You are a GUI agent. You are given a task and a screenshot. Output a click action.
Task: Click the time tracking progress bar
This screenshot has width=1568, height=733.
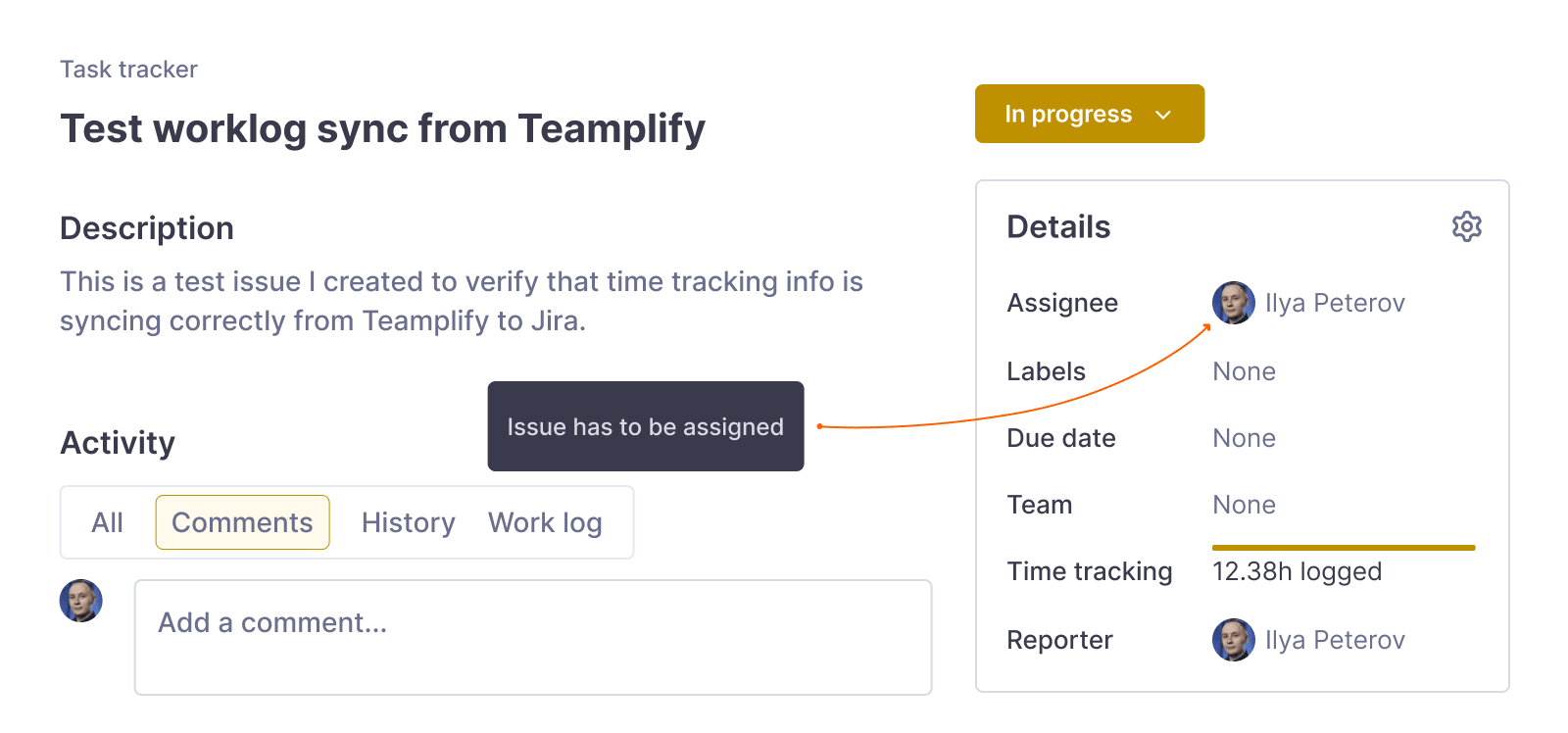click(x=1343, y=548)
